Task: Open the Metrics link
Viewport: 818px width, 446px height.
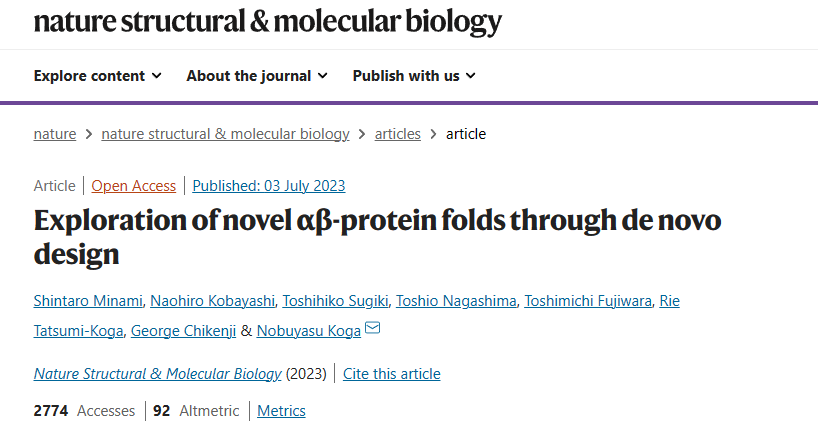Action: (281, 411)
